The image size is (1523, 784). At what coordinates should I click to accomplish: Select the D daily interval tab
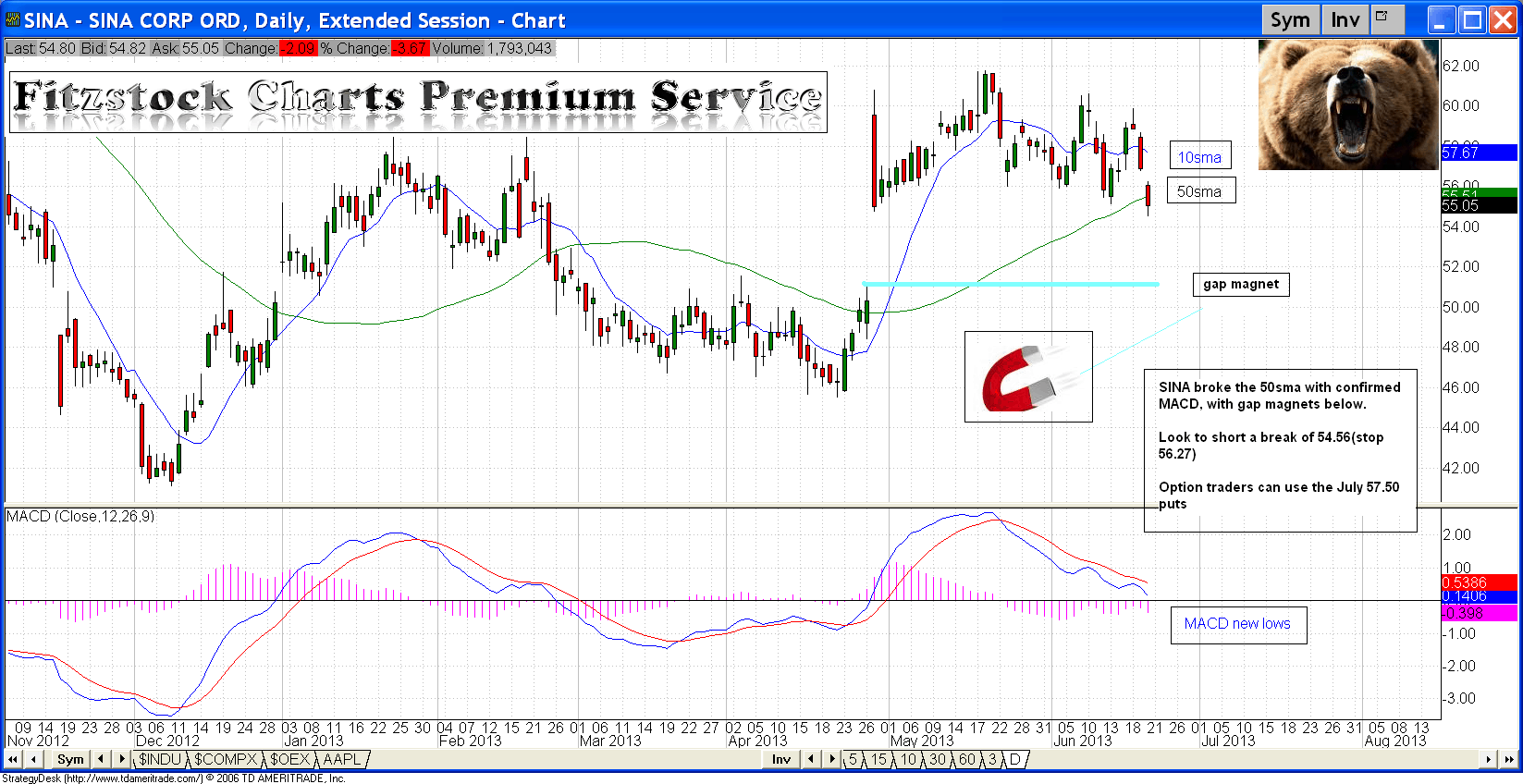[x=1014, y=759]
